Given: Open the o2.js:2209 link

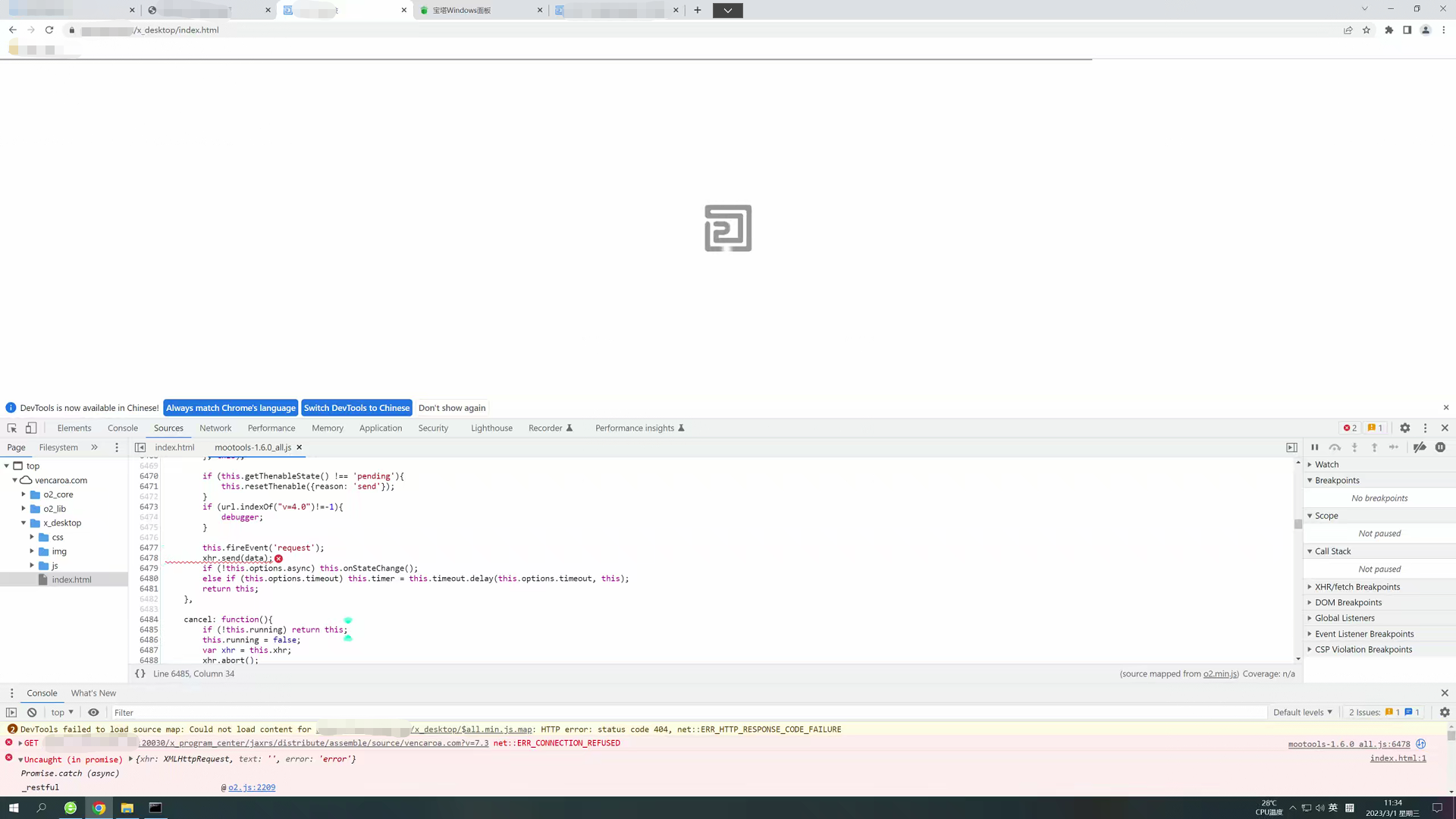Looking at the screenshot, I should pyautogui.click(x=252, y=788).
